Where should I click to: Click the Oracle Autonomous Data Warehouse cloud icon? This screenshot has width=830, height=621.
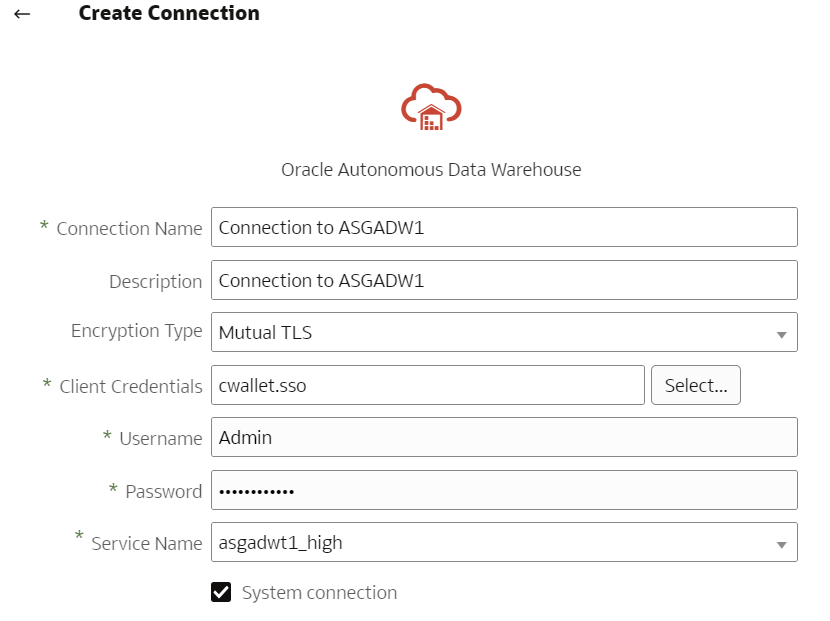[x=431, y=107]
